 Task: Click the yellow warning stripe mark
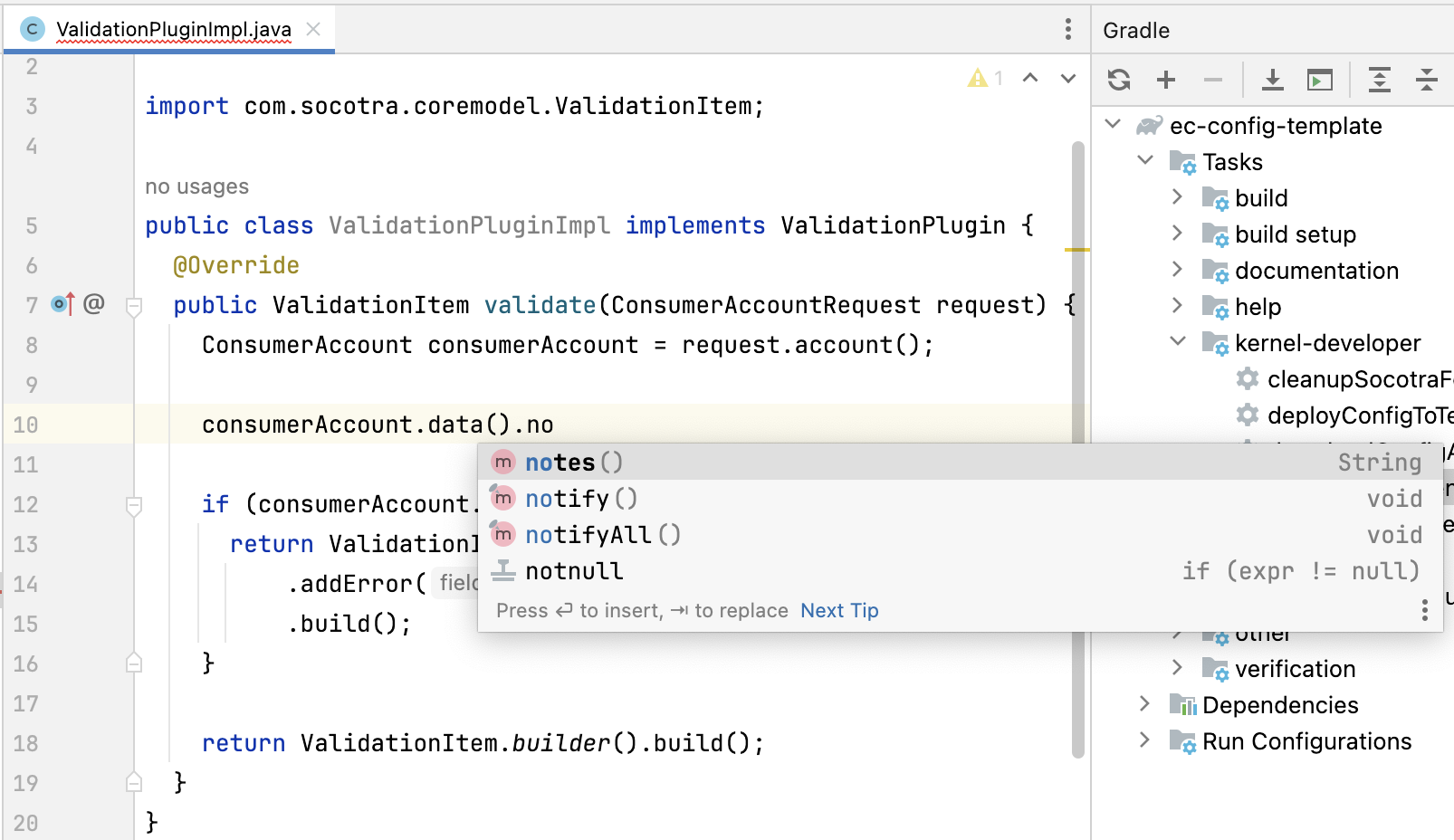pyautogui.click(x=1077, y=249)
